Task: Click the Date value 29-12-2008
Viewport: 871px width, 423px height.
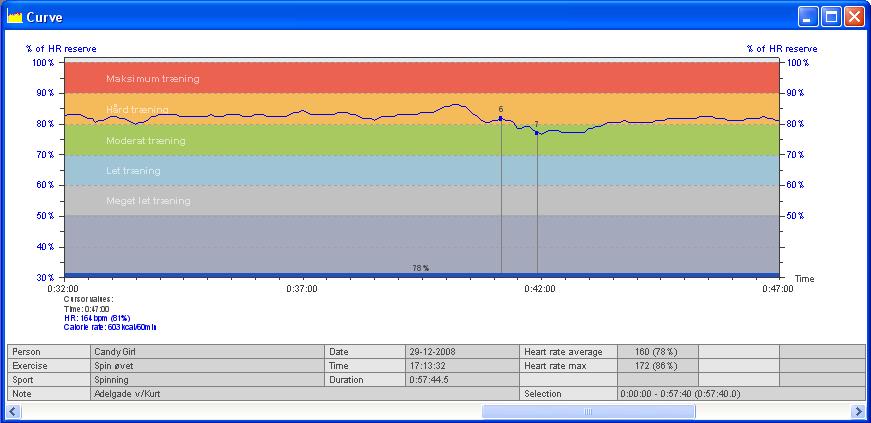Action: tap(462, 352)
